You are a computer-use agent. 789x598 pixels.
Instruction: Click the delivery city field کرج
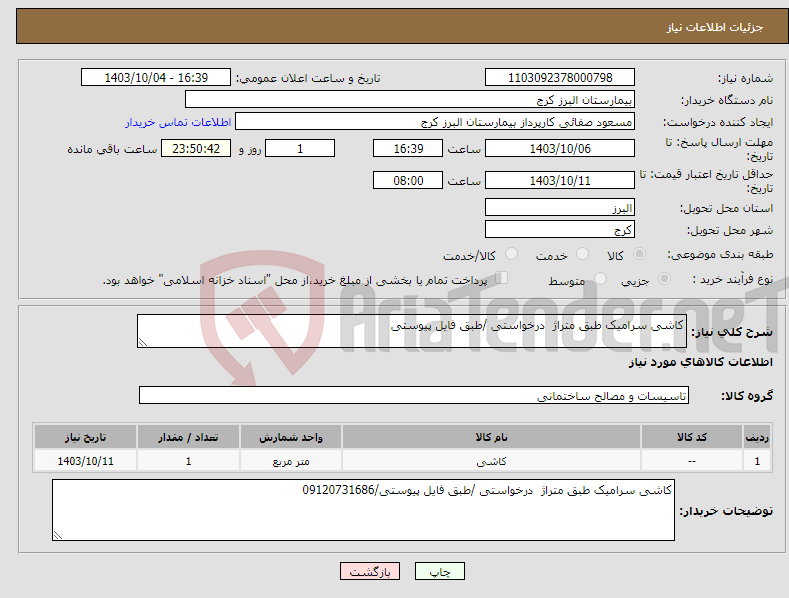pyautogui.click(x=560, y=230)
